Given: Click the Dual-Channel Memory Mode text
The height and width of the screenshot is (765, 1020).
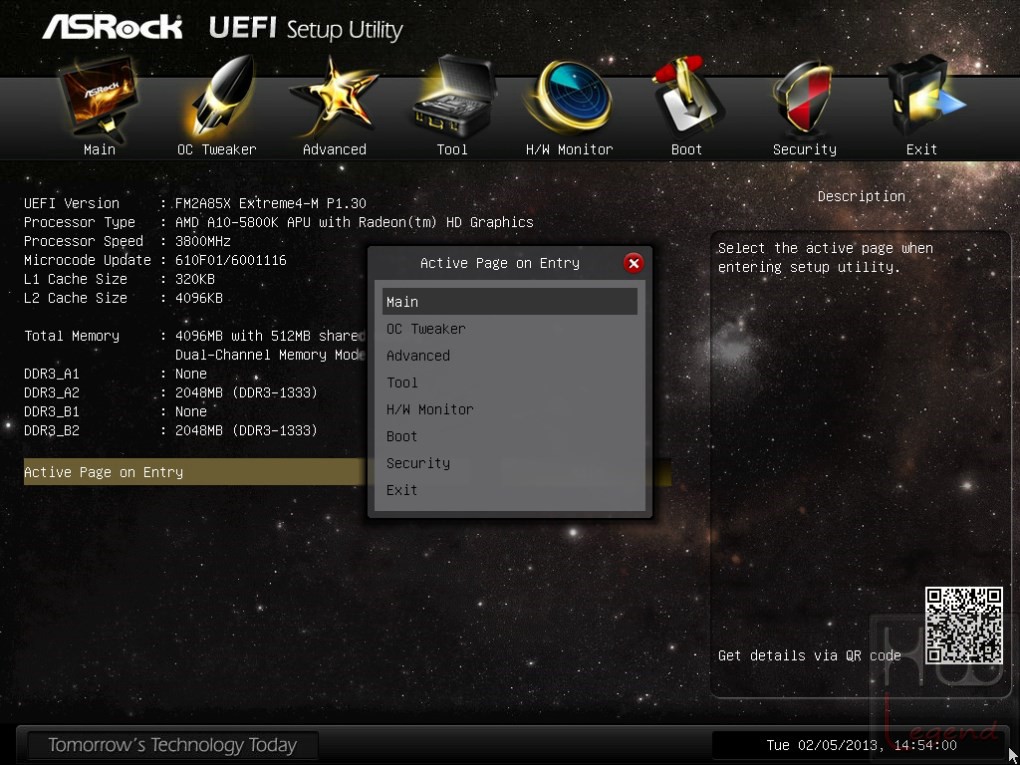Looking at the screenshot, I should pos(271,355).
